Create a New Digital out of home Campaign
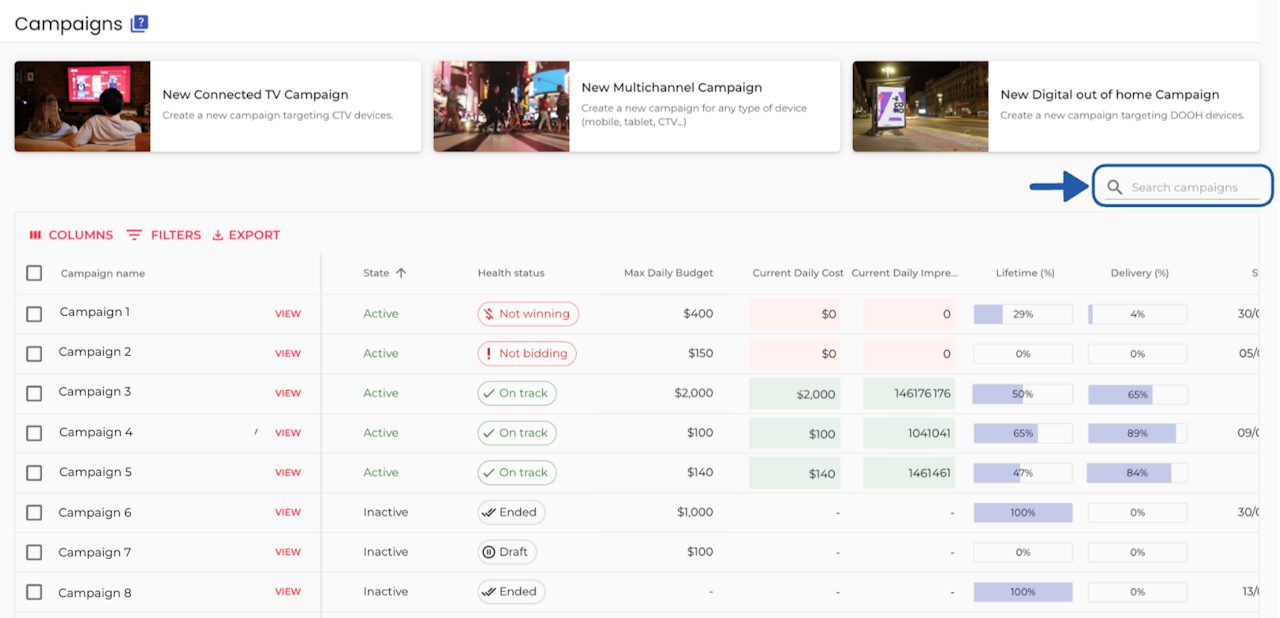The image size is (1280, 618). (x=1055, y=106)
